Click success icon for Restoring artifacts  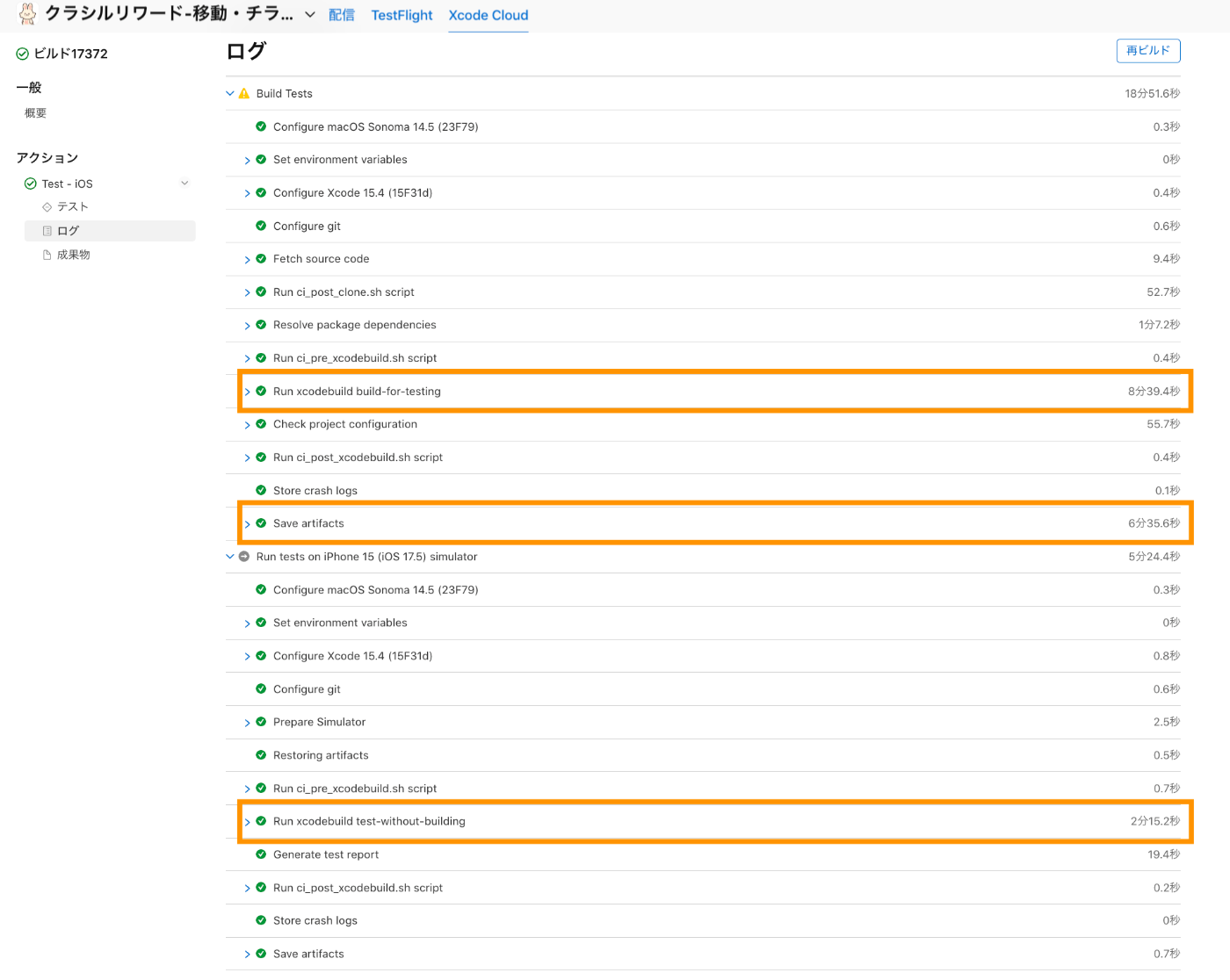pos(261,755)
